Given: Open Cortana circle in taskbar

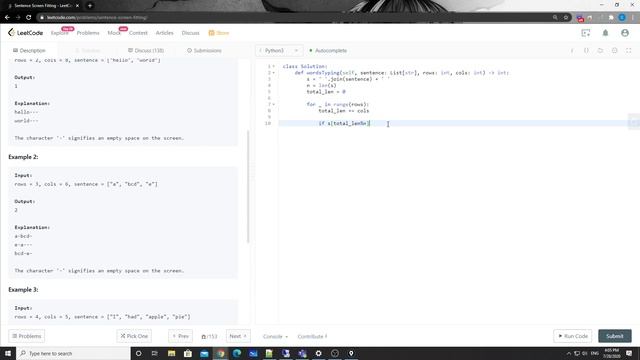Looking at the screenshot, I should coord(138,353).
